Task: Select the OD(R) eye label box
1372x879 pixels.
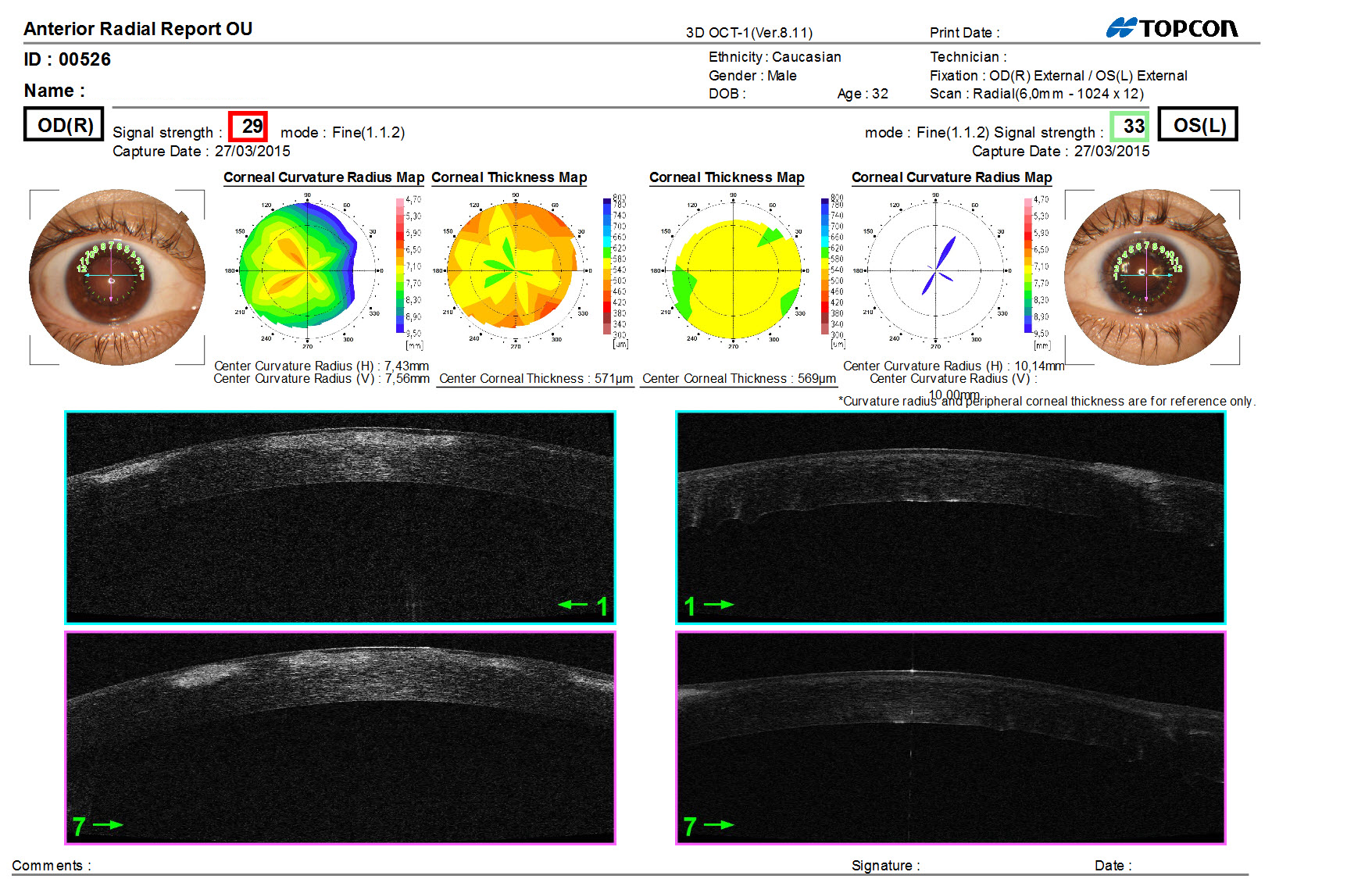Action: coord(64,125)
